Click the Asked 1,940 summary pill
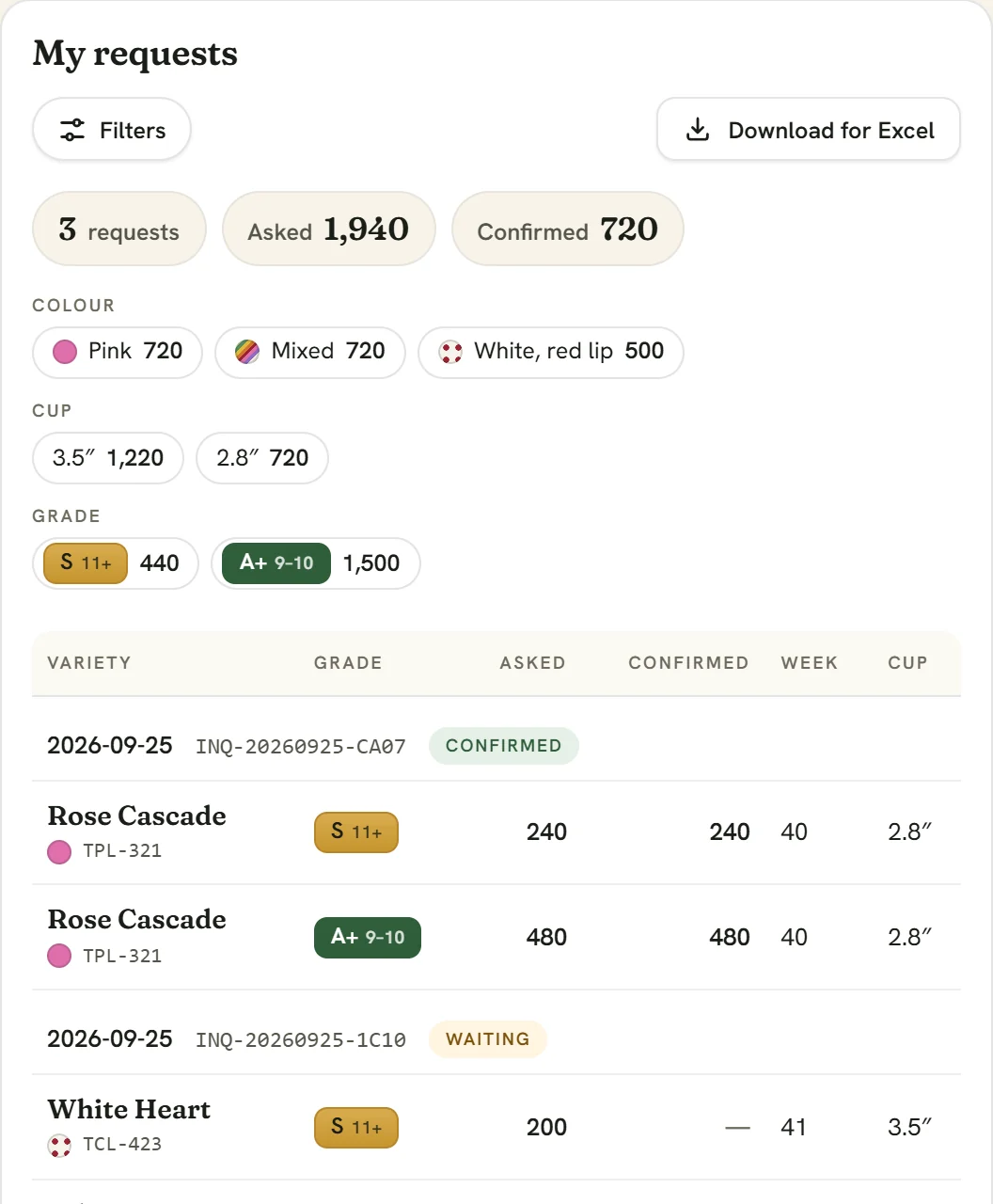Viewport: 993px width, 1204px height. point(329,230)
